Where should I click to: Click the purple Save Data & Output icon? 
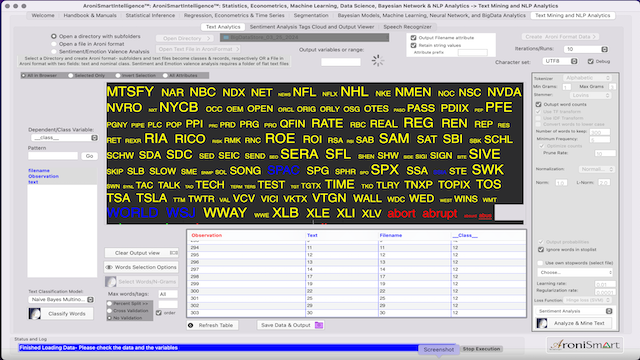(319, 325)
